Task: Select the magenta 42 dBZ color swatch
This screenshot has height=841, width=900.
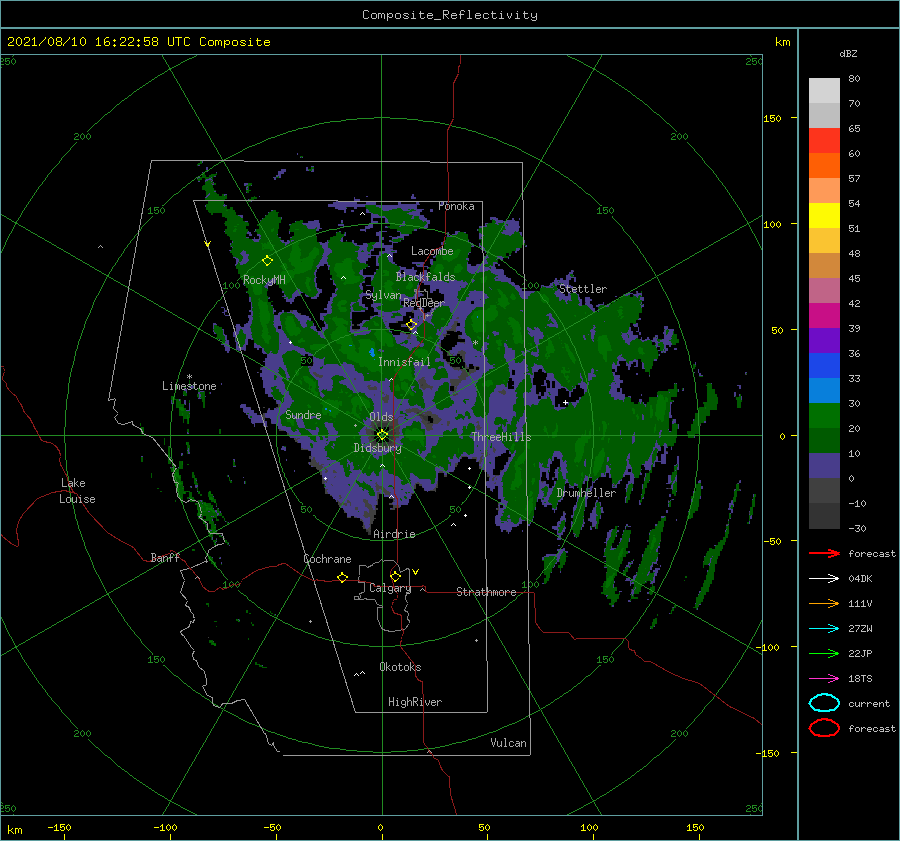Action: coord(824,315)
